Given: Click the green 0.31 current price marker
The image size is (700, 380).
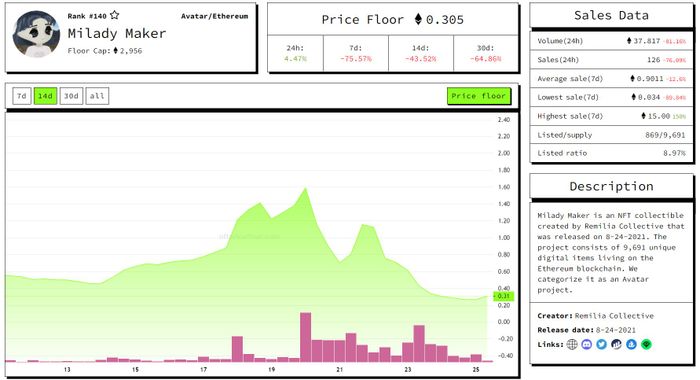Looking at the screenshot, I should point(504,296).
